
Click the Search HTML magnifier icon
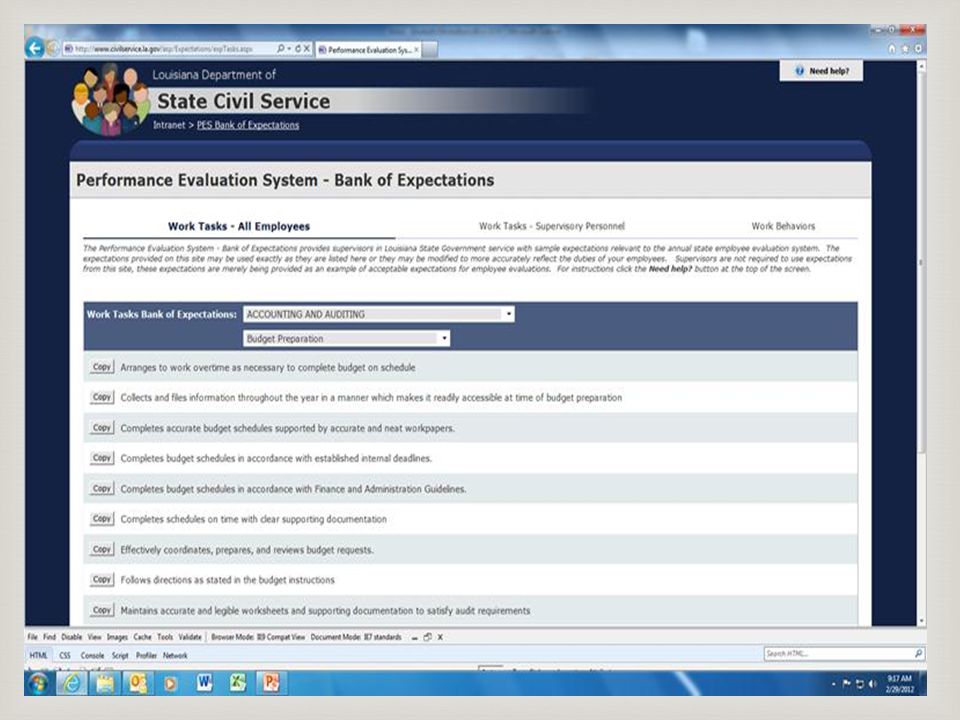click(918, 654)
